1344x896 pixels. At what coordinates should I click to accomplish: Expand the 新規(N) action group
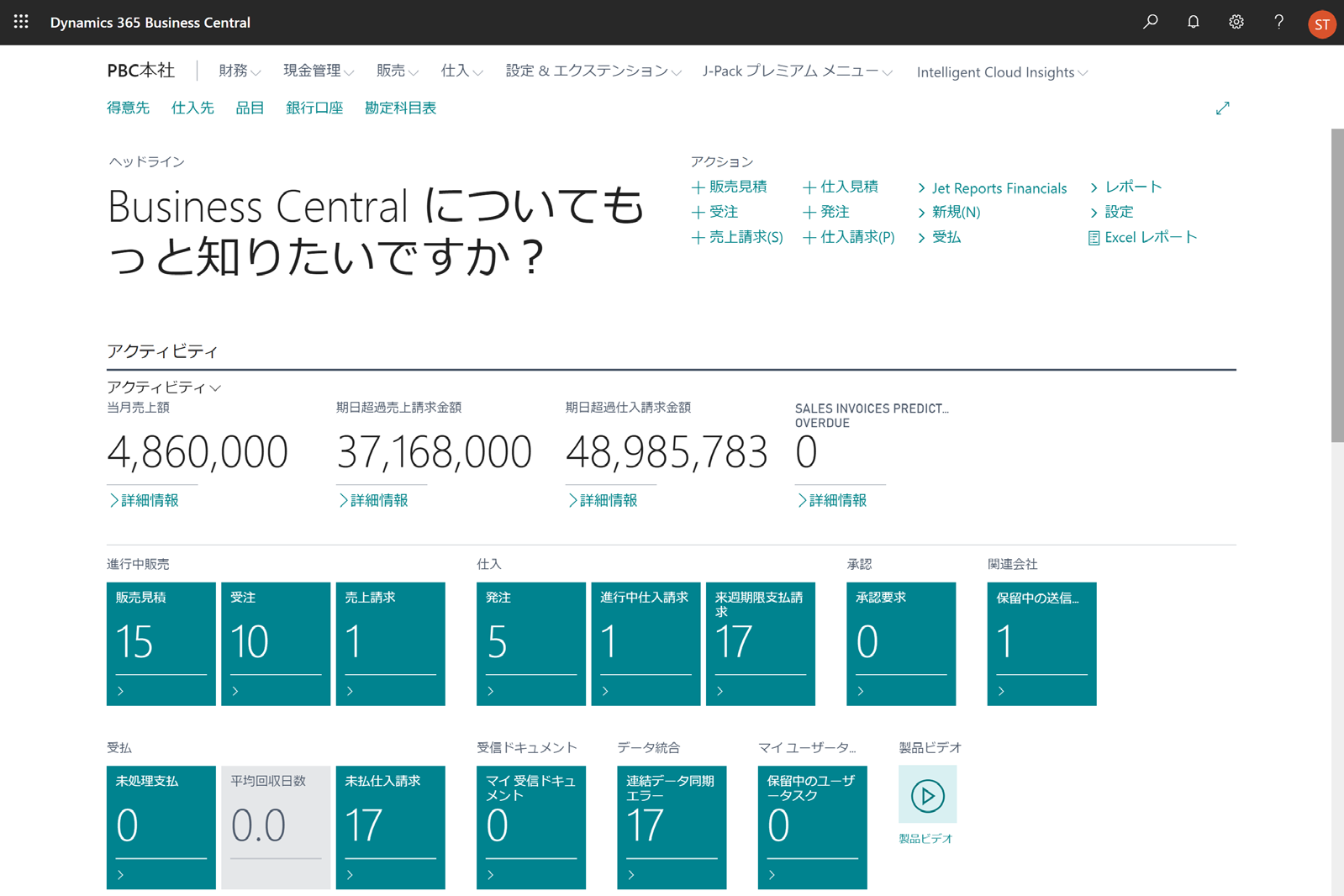click(x=949, y=212)
